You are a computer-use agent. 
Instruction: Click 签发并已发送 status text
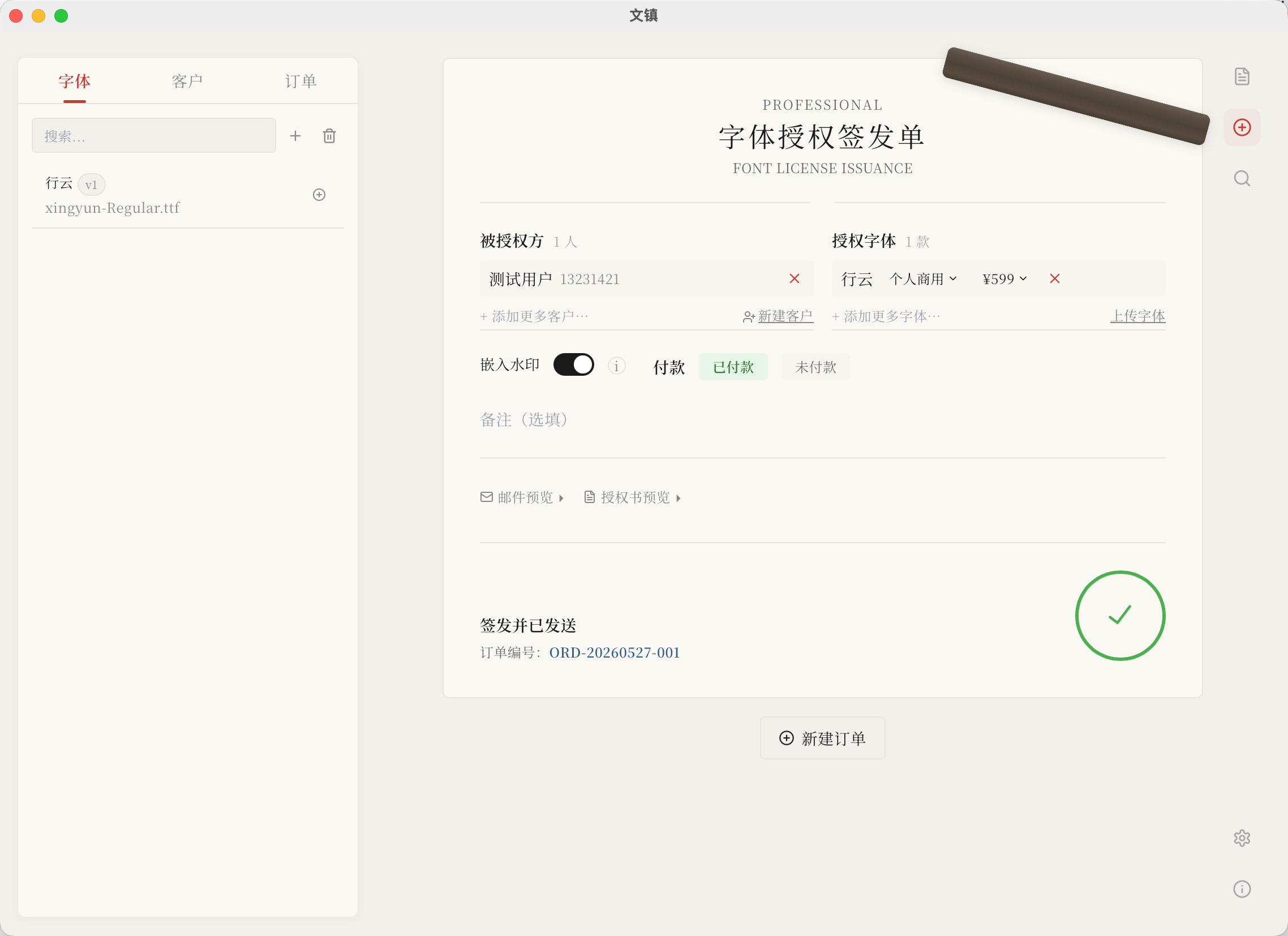pyautogui.click(x=528, y=625)
